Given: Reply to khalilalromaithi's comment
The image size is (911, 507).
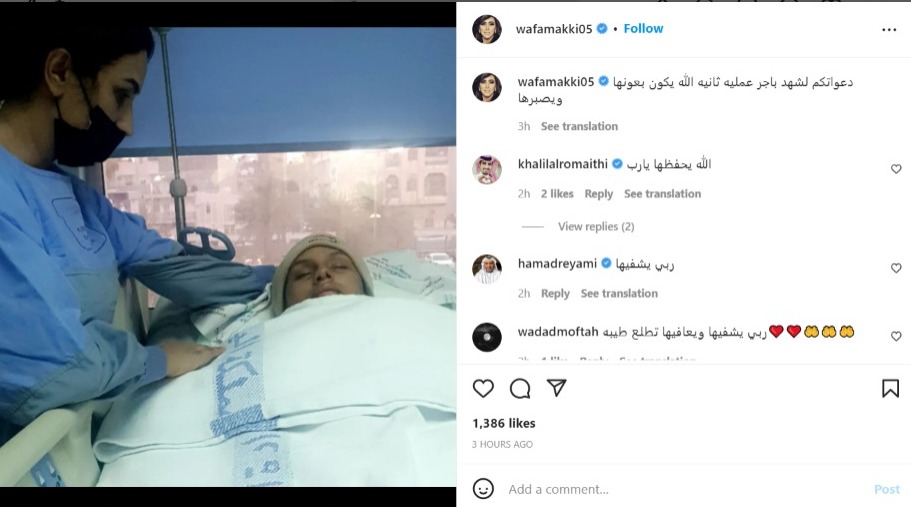Looking at the screenshot, I should click(x=598, y=194).
